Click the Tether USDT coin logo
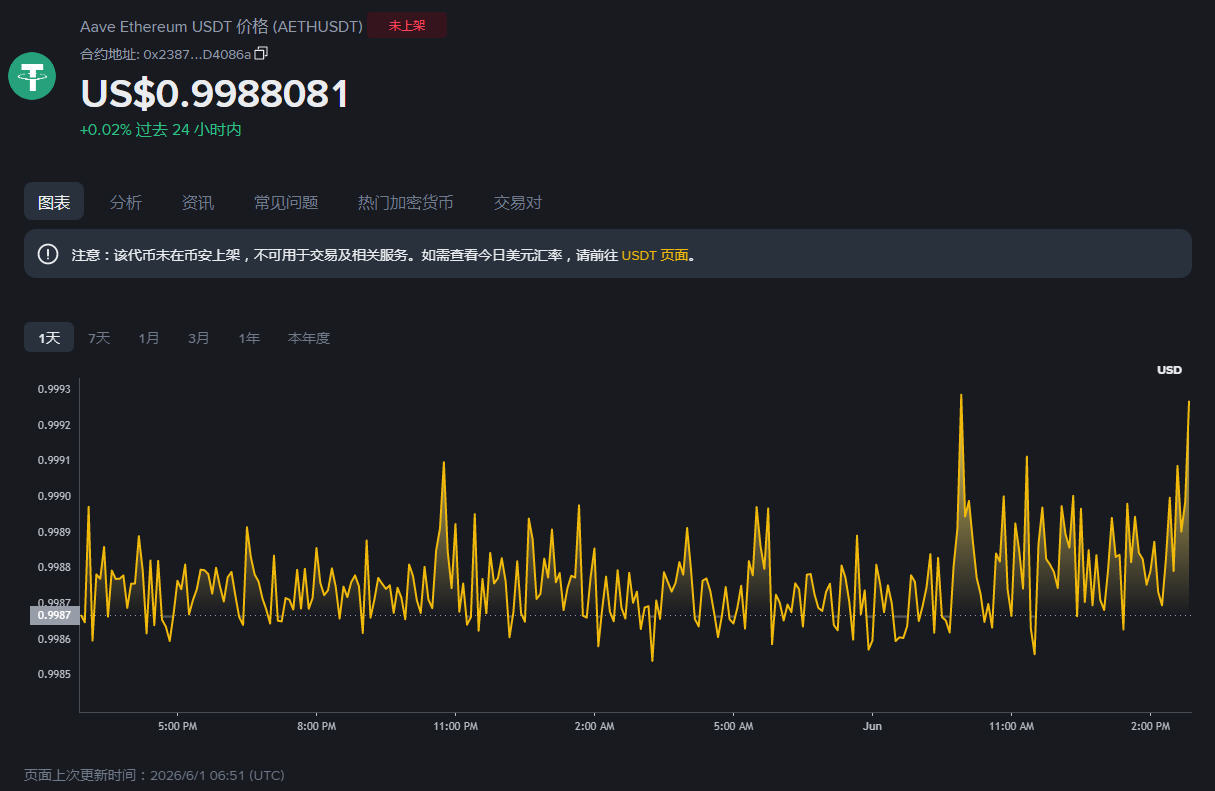Image resolution: width=1215 pixels, height=791 pixels. point(32,76)
